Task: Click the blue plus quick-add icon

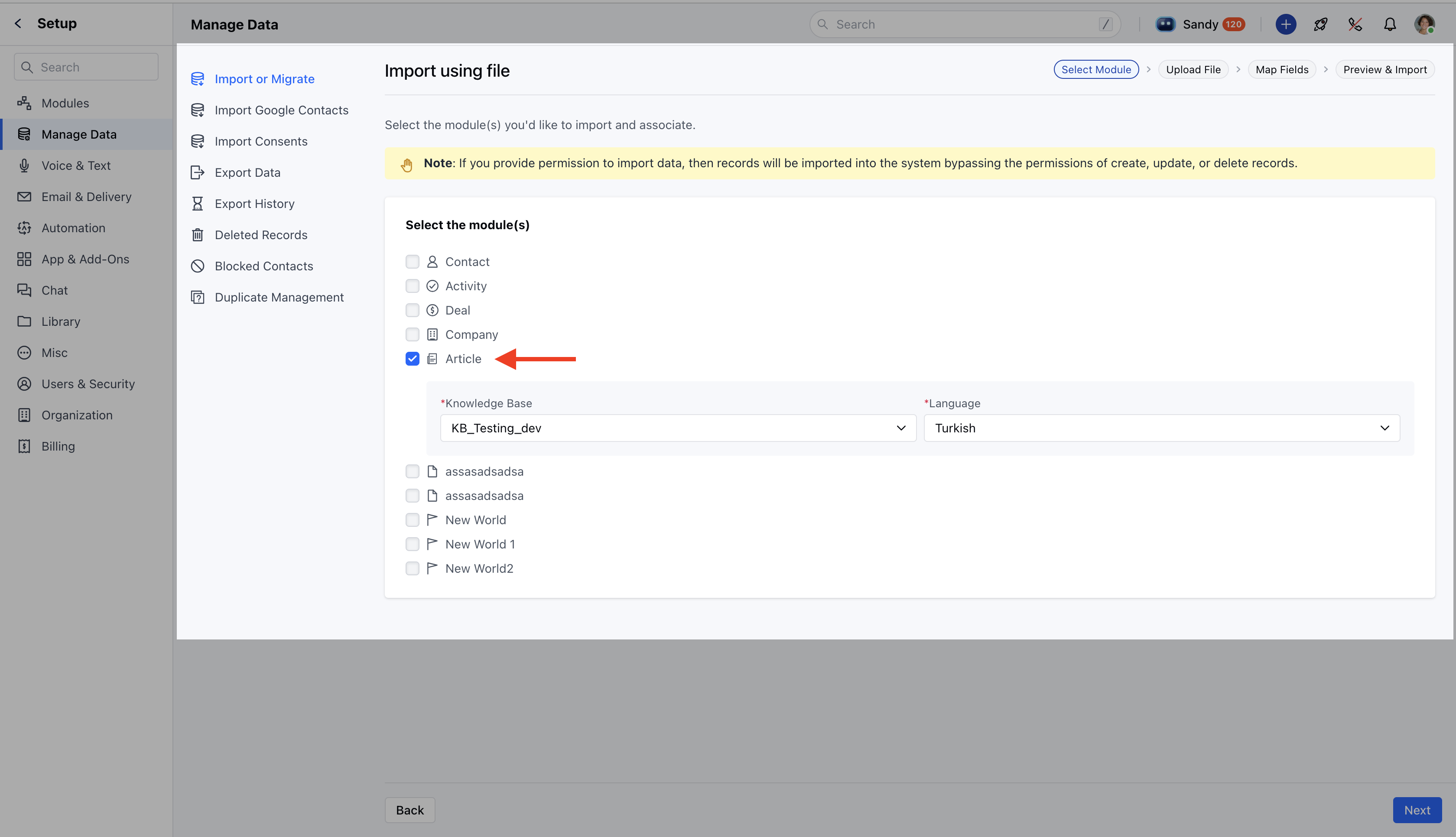Action: pyautogui.click(x=1285, y=24)
